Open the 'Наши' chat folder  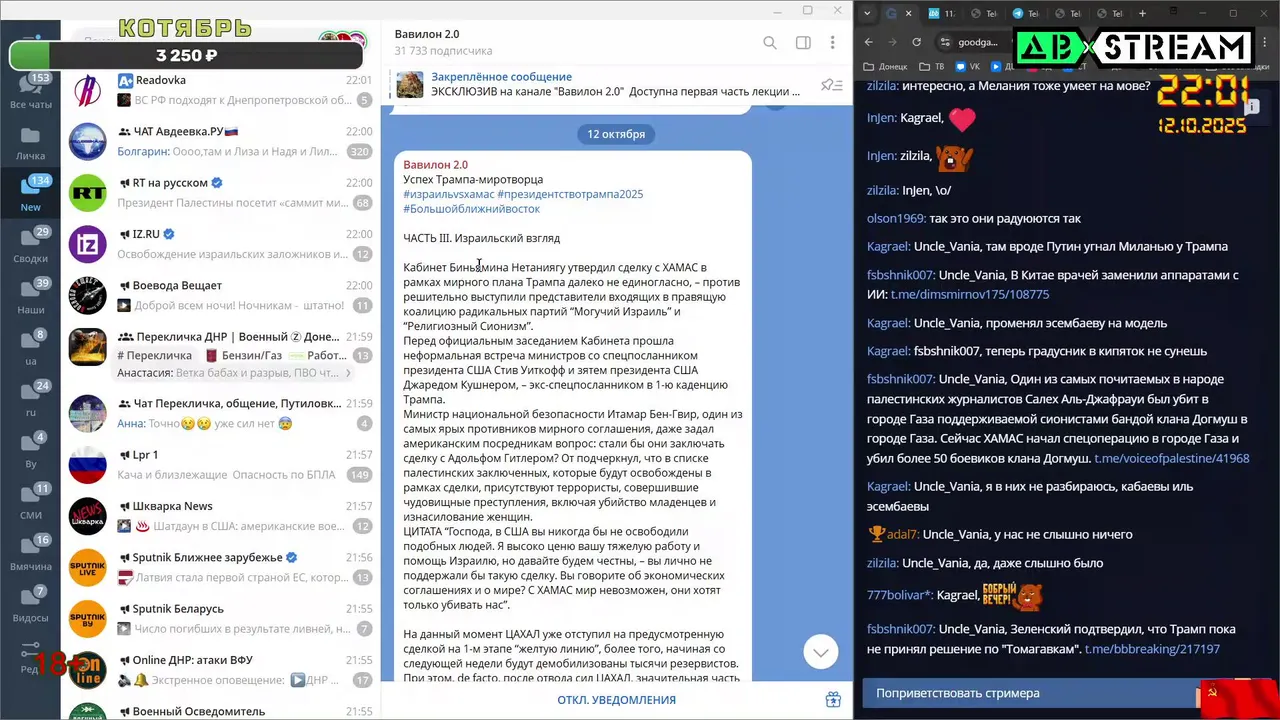click(x=30, y=298)
